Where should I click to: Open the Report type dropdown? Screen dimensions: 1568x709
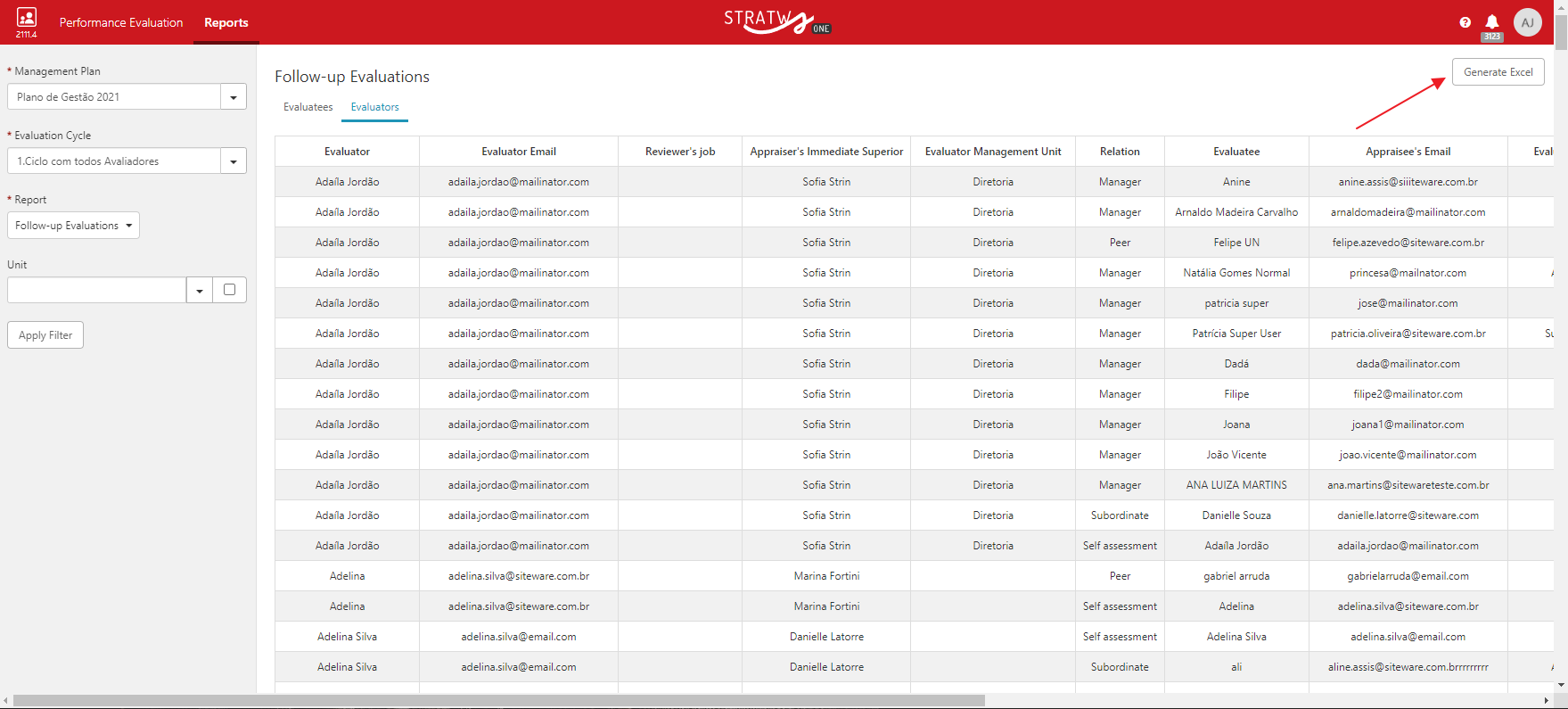coord(73,226)
